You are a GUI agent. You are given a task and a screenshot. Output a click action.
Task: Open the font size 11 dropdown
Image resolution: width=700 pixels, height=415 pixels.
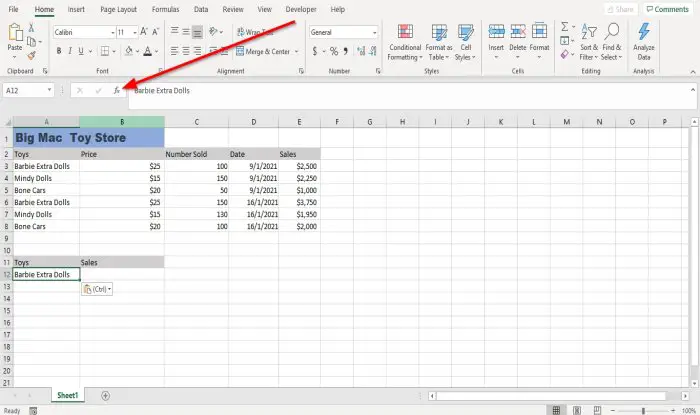click(135, 33)
